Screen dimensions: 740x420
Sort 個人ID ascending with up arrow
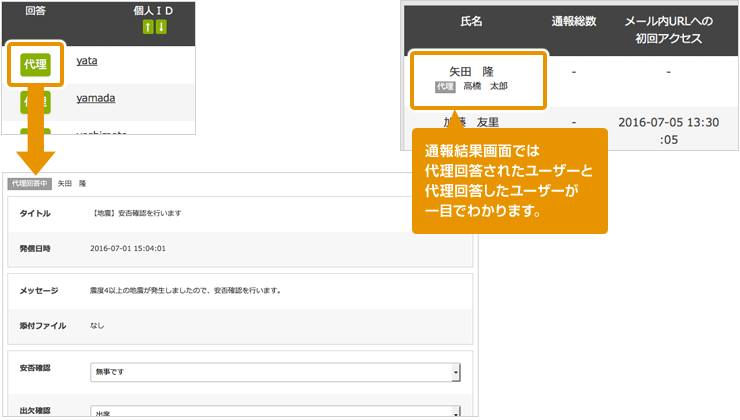[148, 26]
